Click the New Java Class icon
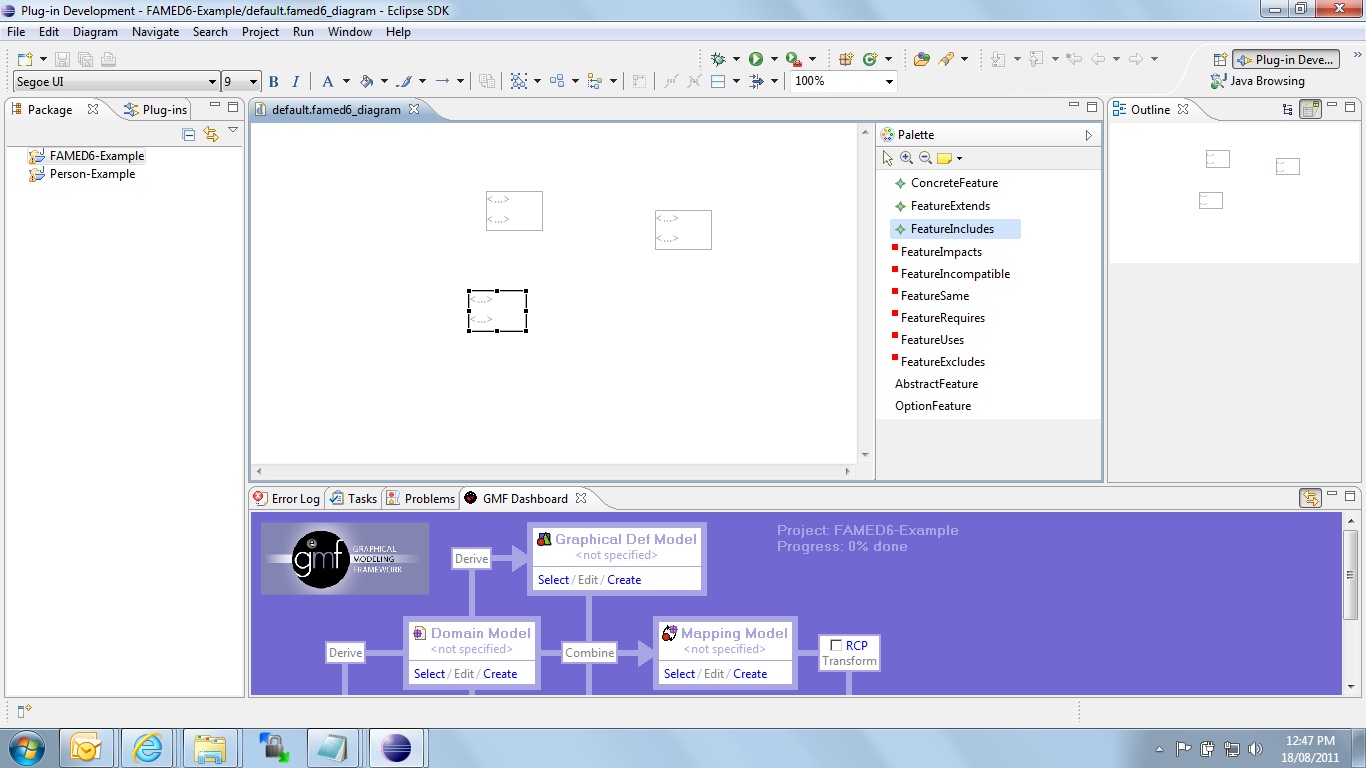This screenshot has width=1366, height=768. (x=870, y=59)
